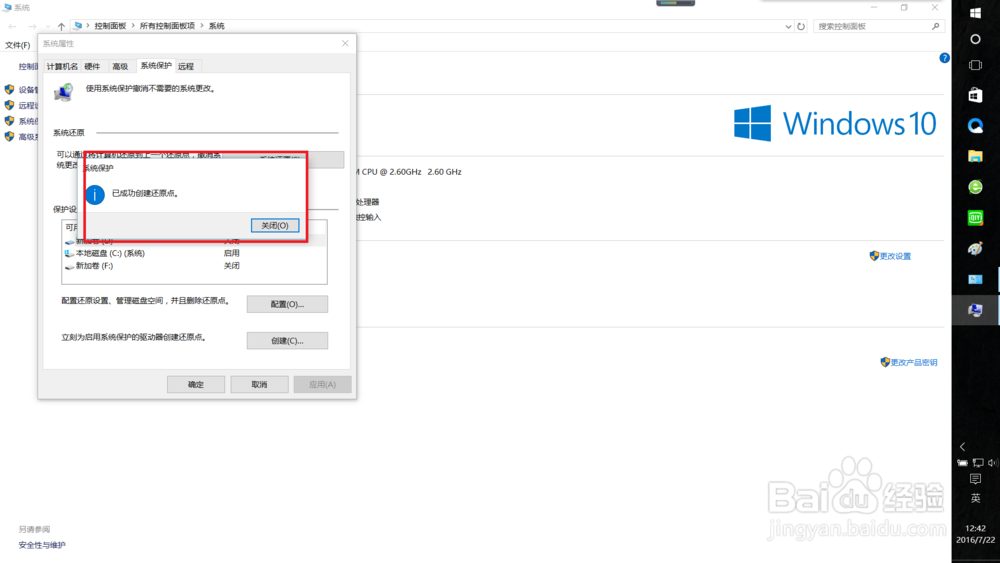The height and width of the screenshot is (563, 1000).
Task: Click the blue info icon in the dialog
Action: coord(95,195)
